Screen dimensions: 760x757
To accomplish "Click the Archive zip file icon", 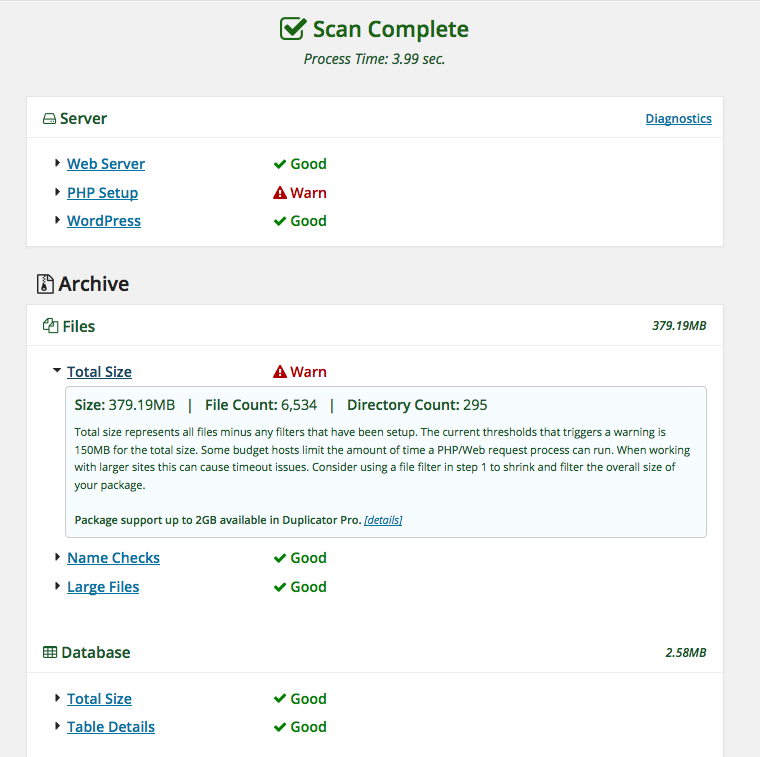I will point(45,284).
